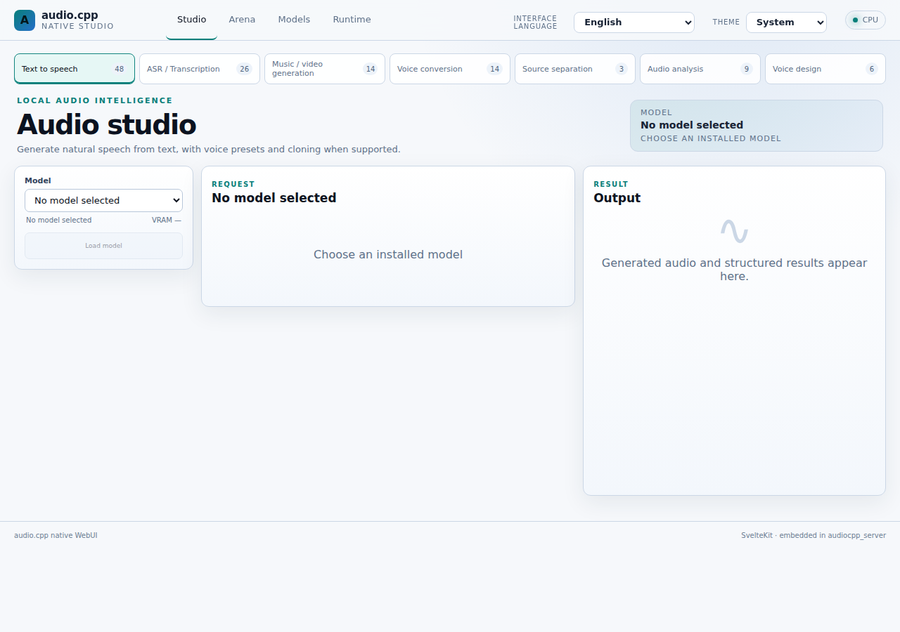This screenshot has height=632, width=900.
Task: Open the Voice design category
Action: 825,69
